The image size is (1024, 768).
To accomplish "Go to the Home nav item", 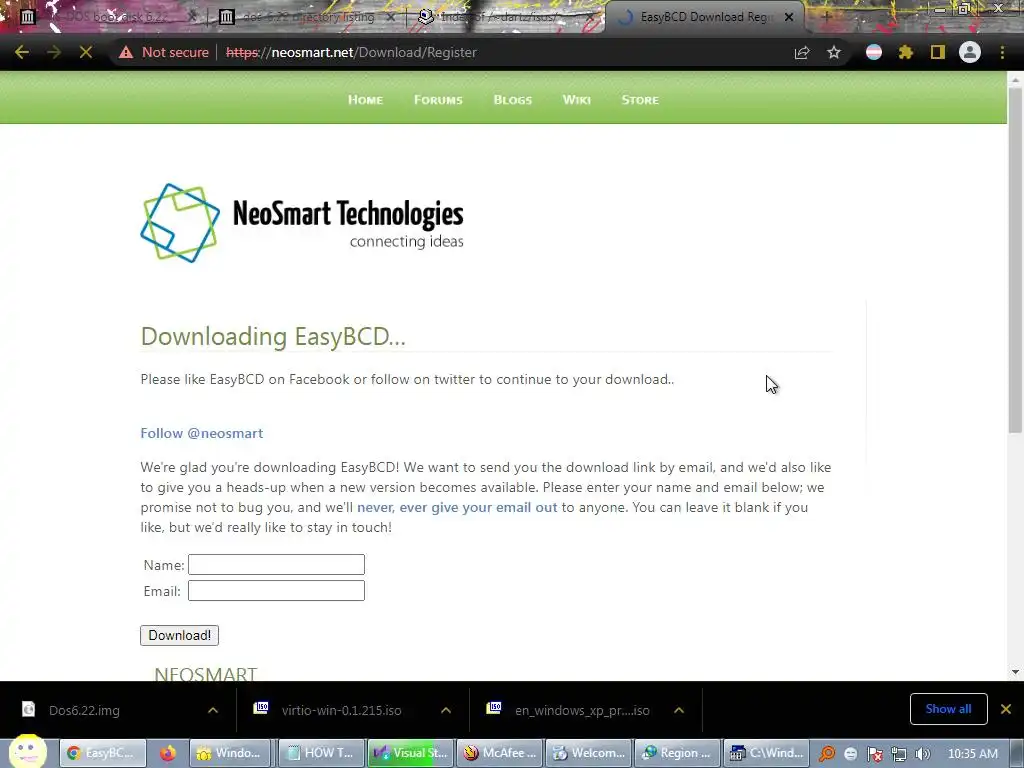I will click(365, 100).
